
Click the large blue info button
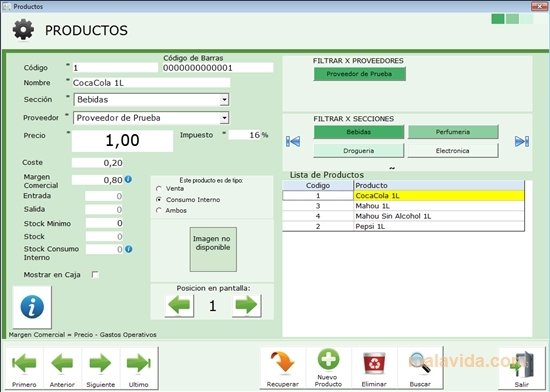point(32,307)
